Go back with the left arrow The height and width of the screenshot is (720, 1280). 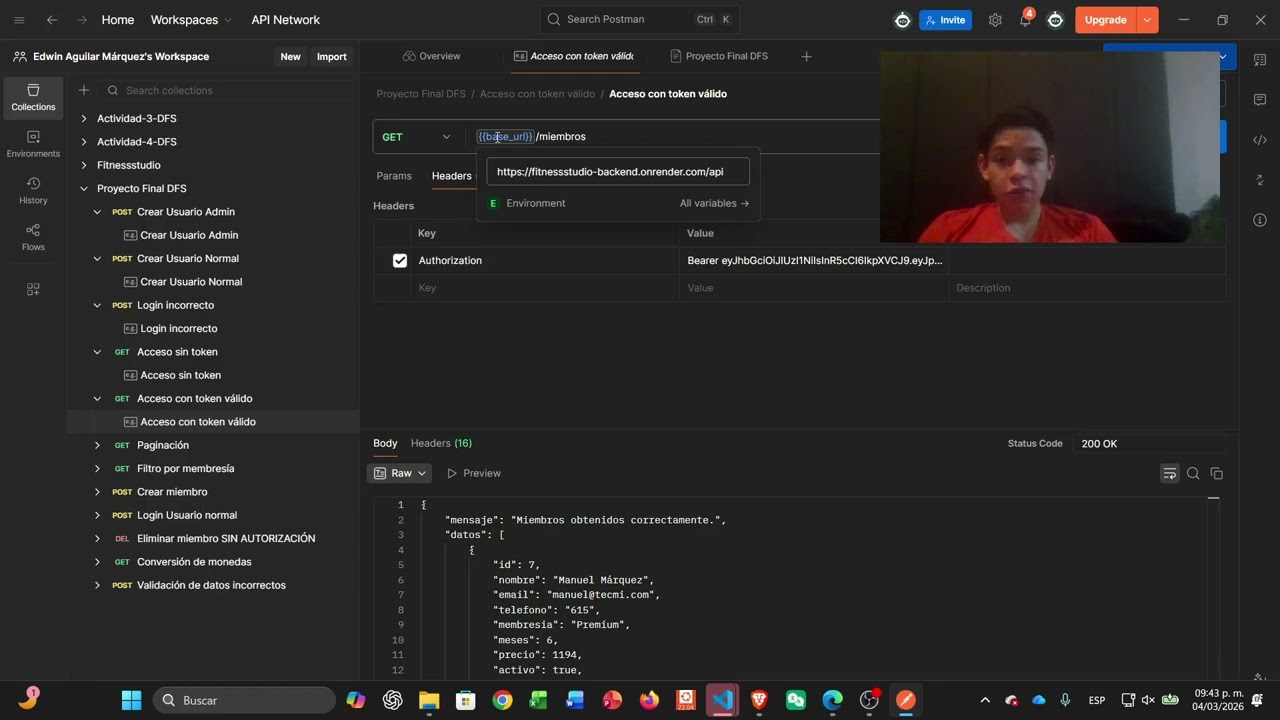pos(52,20)
